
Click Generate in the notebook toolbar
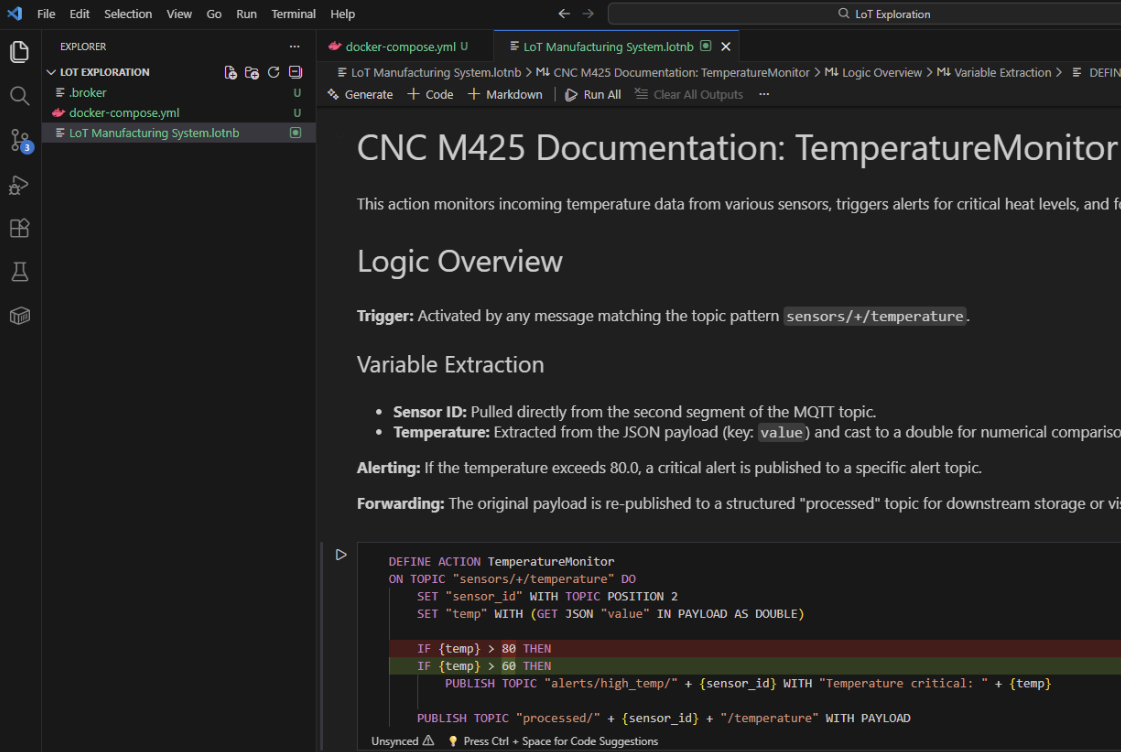[x=360, y=94]
